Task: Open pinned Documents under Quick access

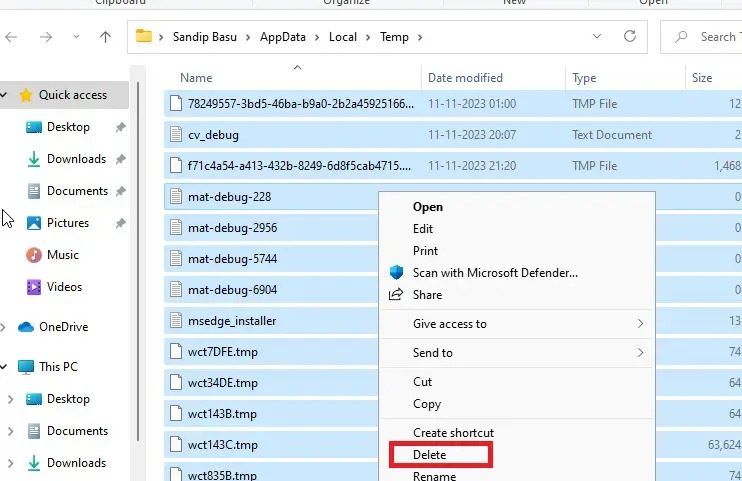Action: (x=77, y=191)
